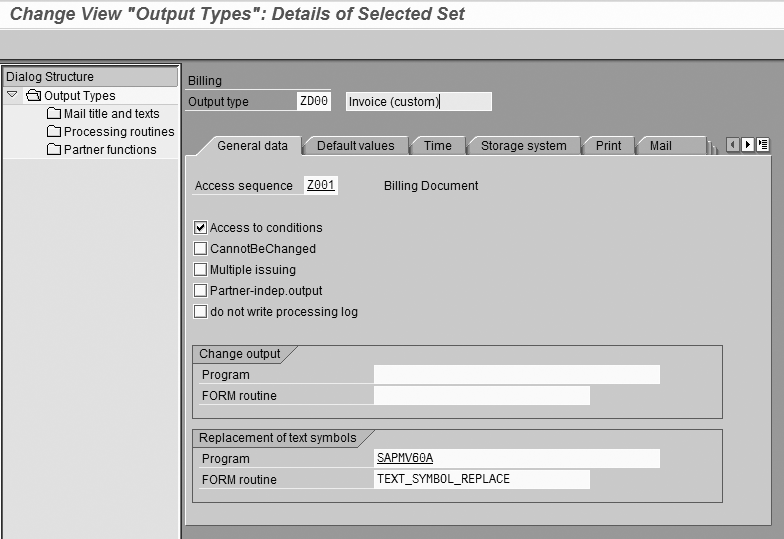Click the Access sequence Z001 field
The image size is (784, 539).
pos(321,186)
